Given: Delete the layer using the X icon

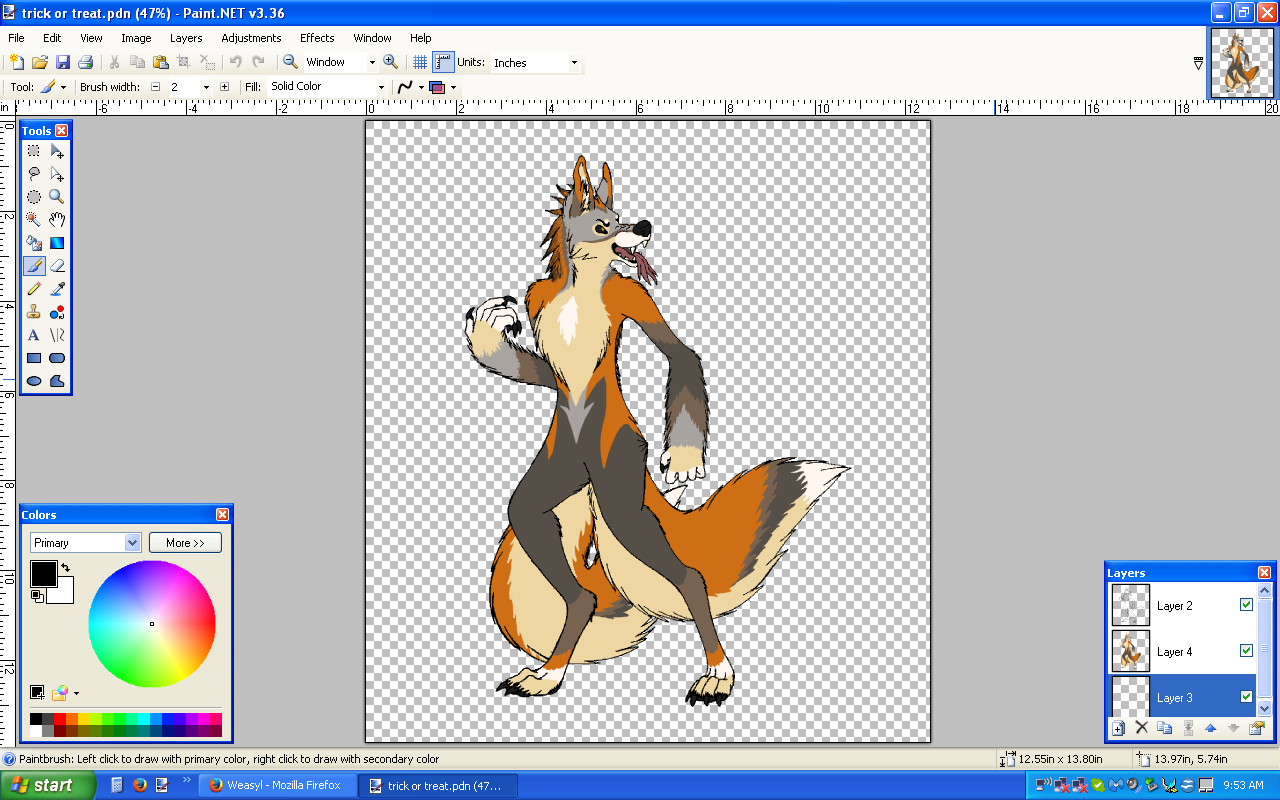Looking at the screenshot, I should (1142, 728).
